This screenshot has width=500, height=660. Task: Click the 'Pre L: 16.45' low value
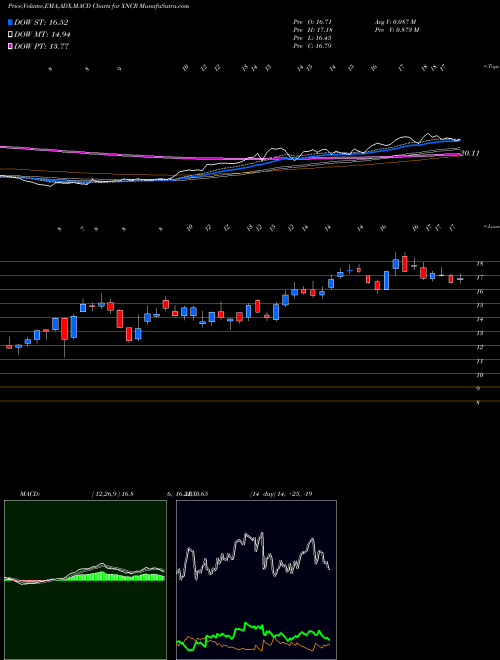[x=313, y=38]
